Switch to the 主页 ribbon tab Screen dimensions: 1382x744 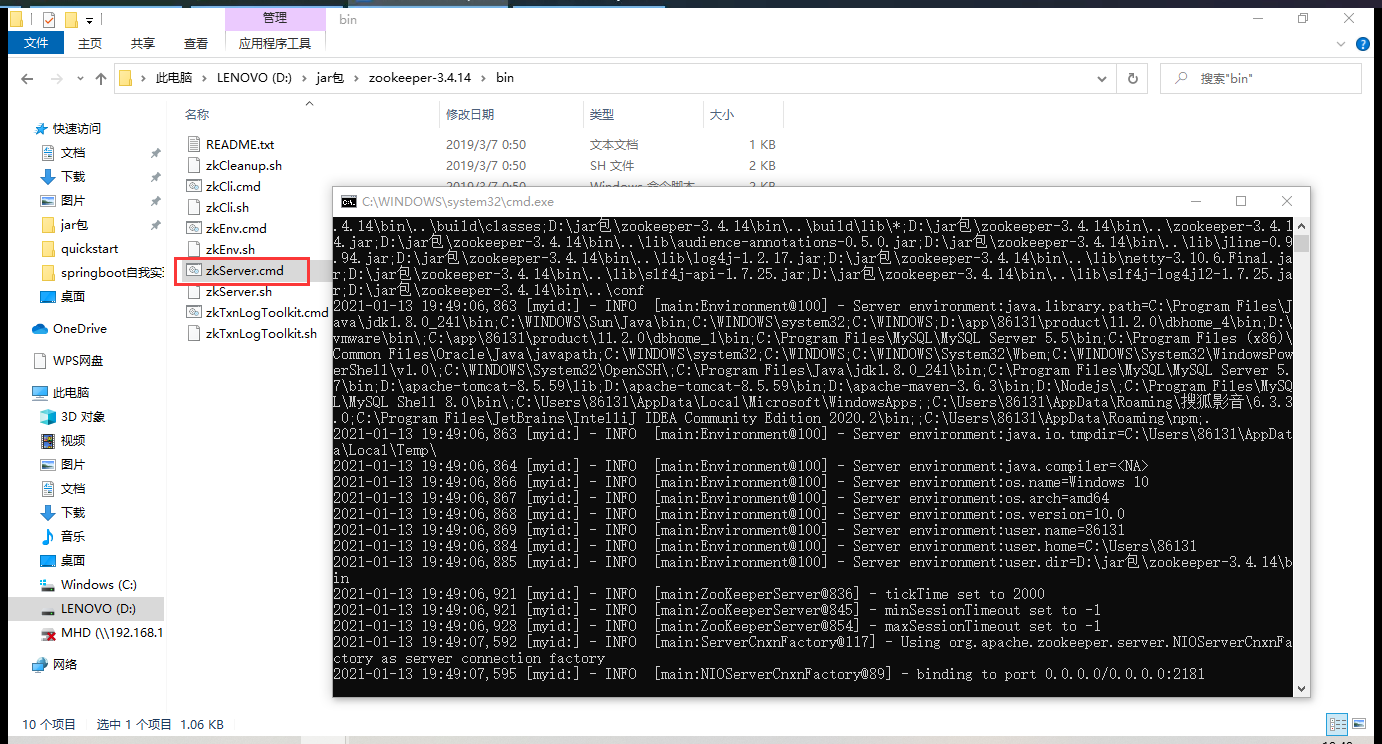(90, 43)
